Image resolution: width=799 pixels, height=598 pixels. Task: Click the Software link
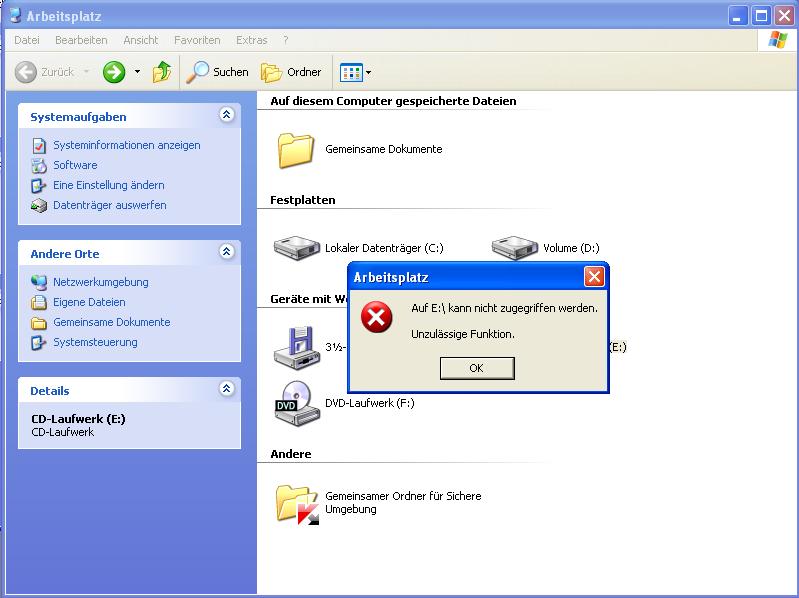pos(75,165)
